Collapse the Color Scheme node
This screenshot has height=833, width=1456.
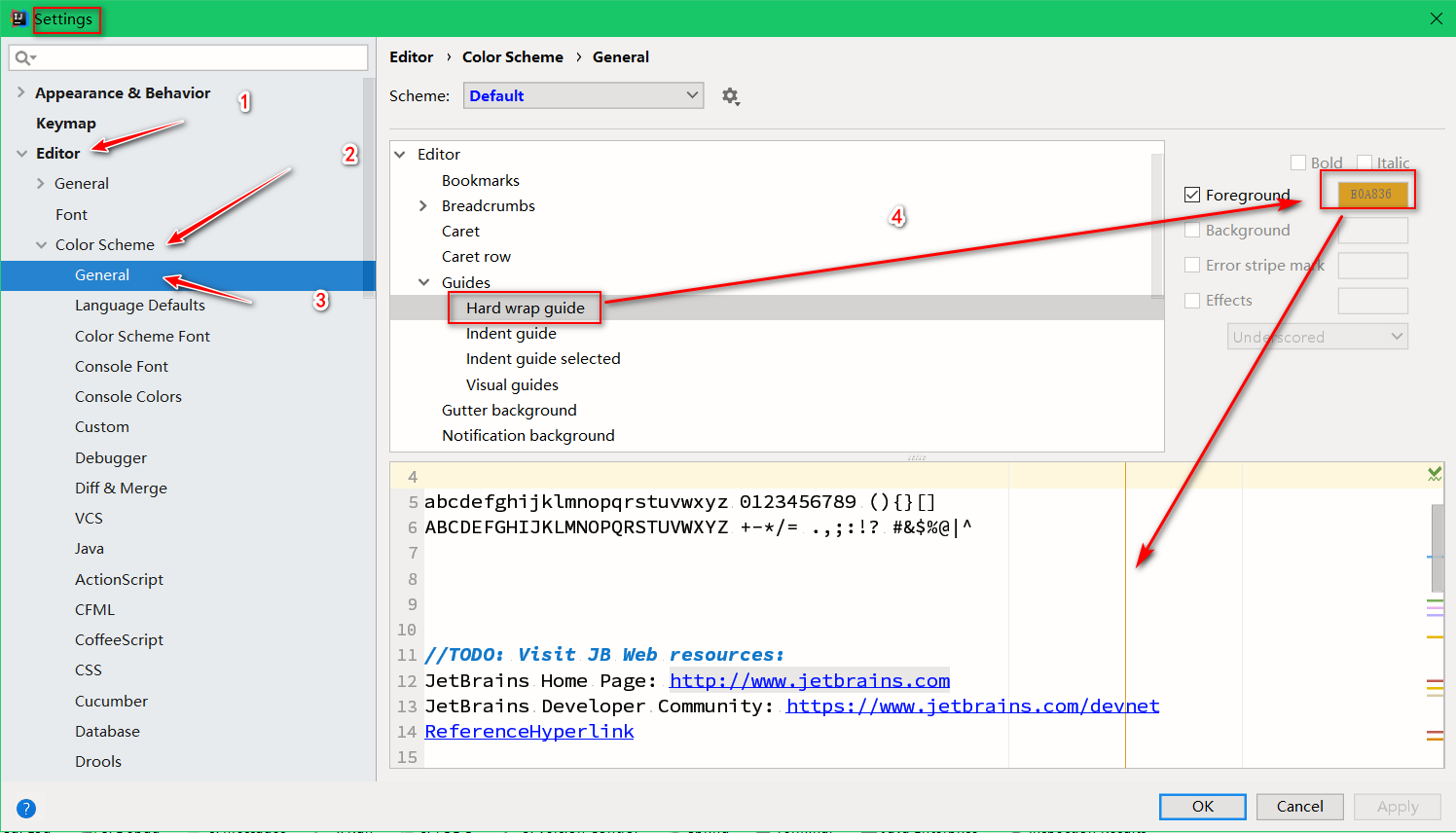coord(41,245)
